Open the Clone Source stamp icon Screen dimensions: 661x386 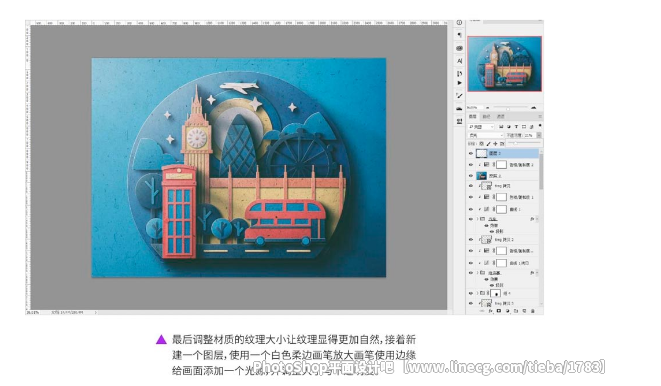(459, 121)
